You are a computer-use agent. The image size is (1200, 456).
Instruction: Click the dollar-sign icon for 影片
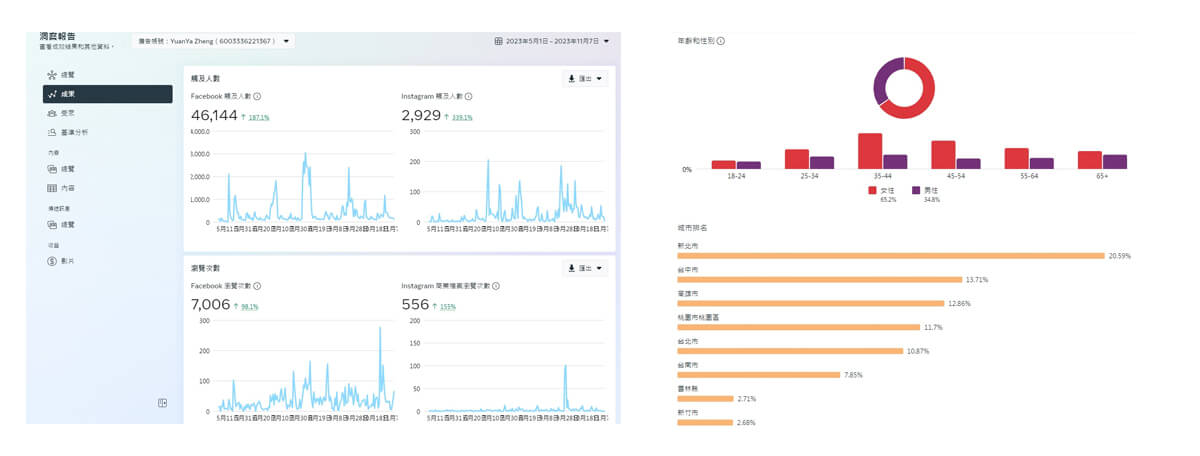tap(51, 261)
